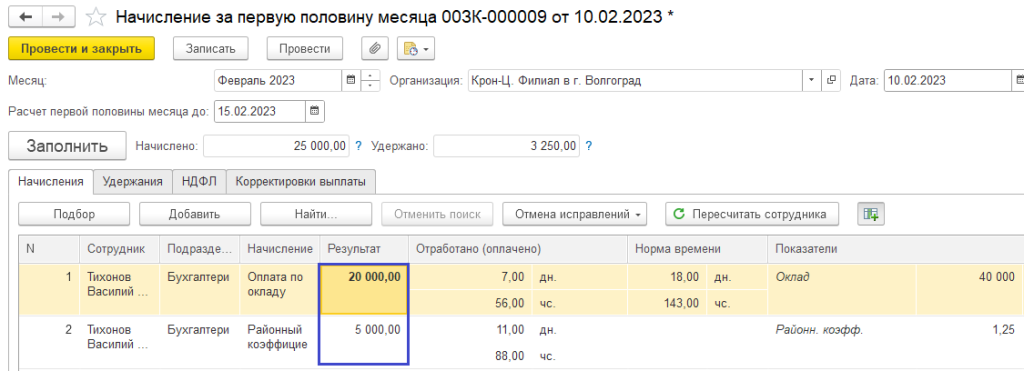The width and height of the screenshot is (1024, 371).
Task: Click the Recalculate refresh icon on Пересчитать сотрудника
Action: (x=679, y=214)
